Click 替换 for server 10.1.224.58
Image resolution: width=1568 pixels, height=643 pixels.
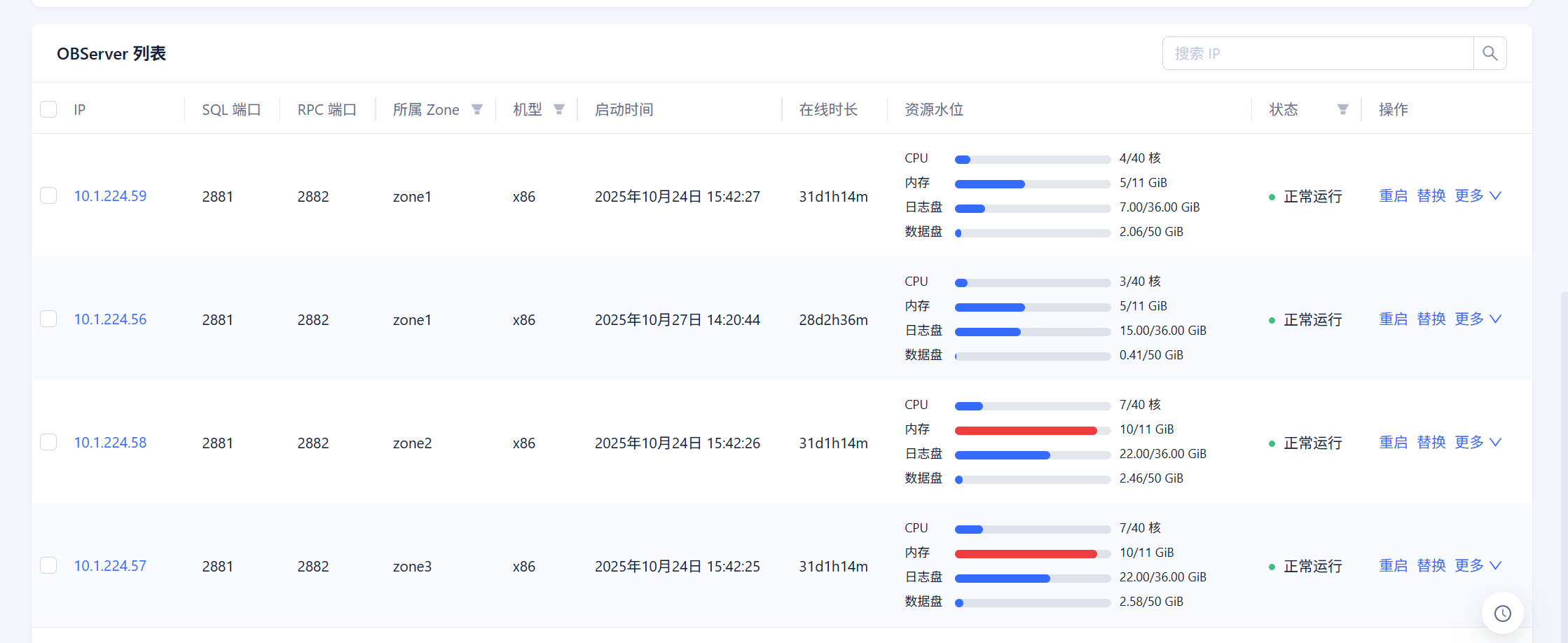[x=1431, y=442]
